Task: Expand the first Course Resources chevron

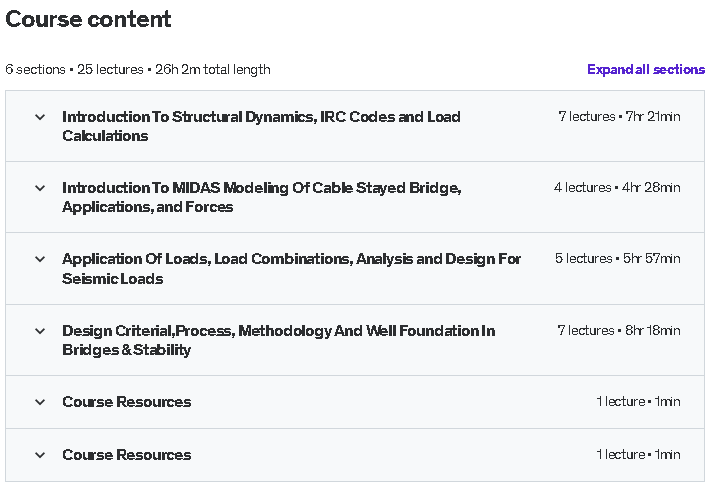Action: 40,402
